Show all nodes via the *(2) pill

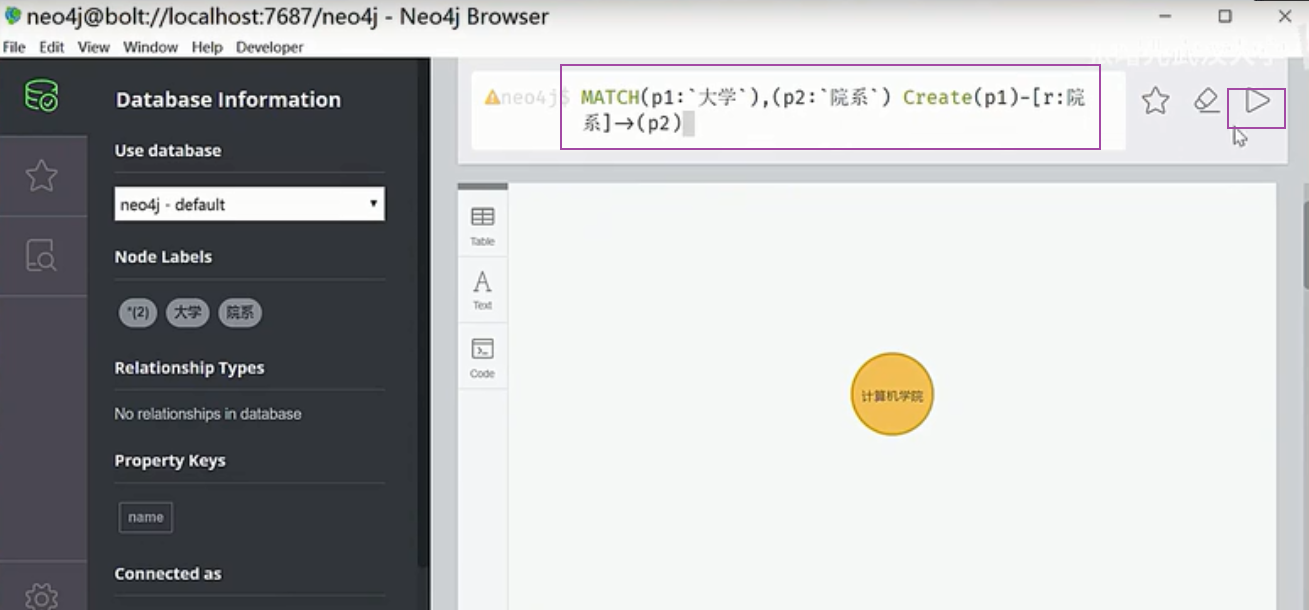138,312
